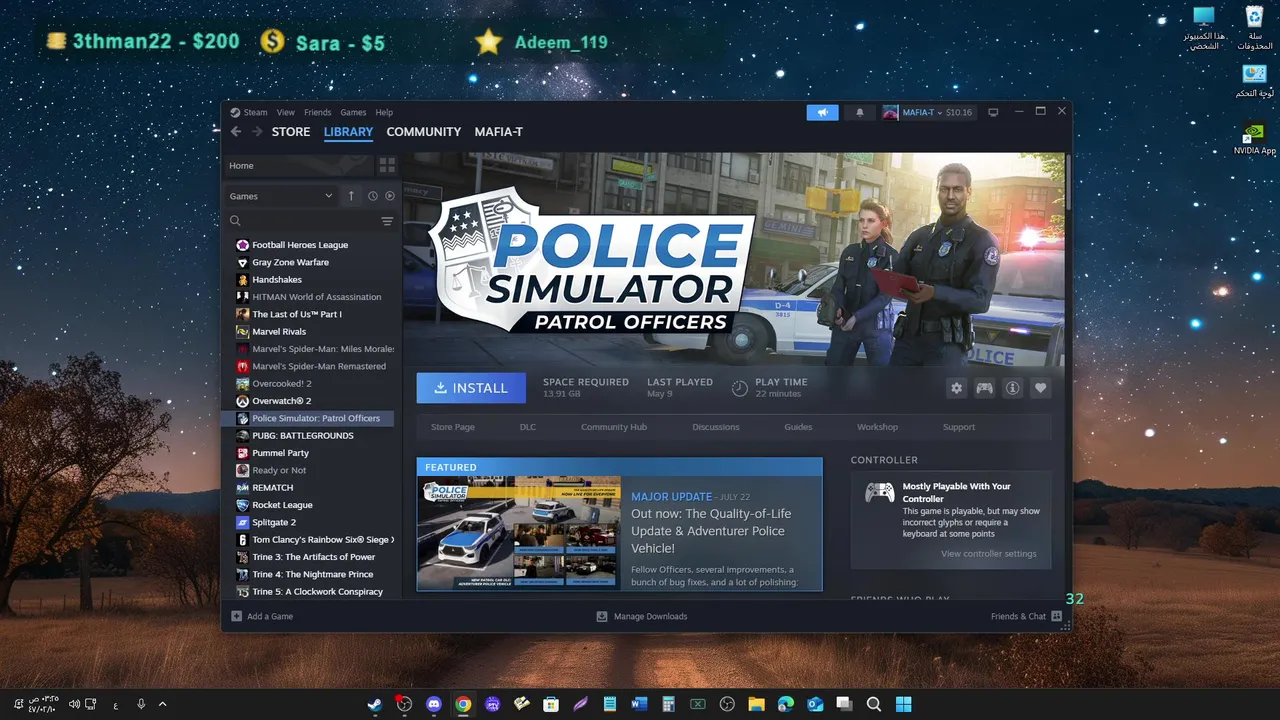Go back using the back arrow
1280x720 pixels.
[236, 131]
